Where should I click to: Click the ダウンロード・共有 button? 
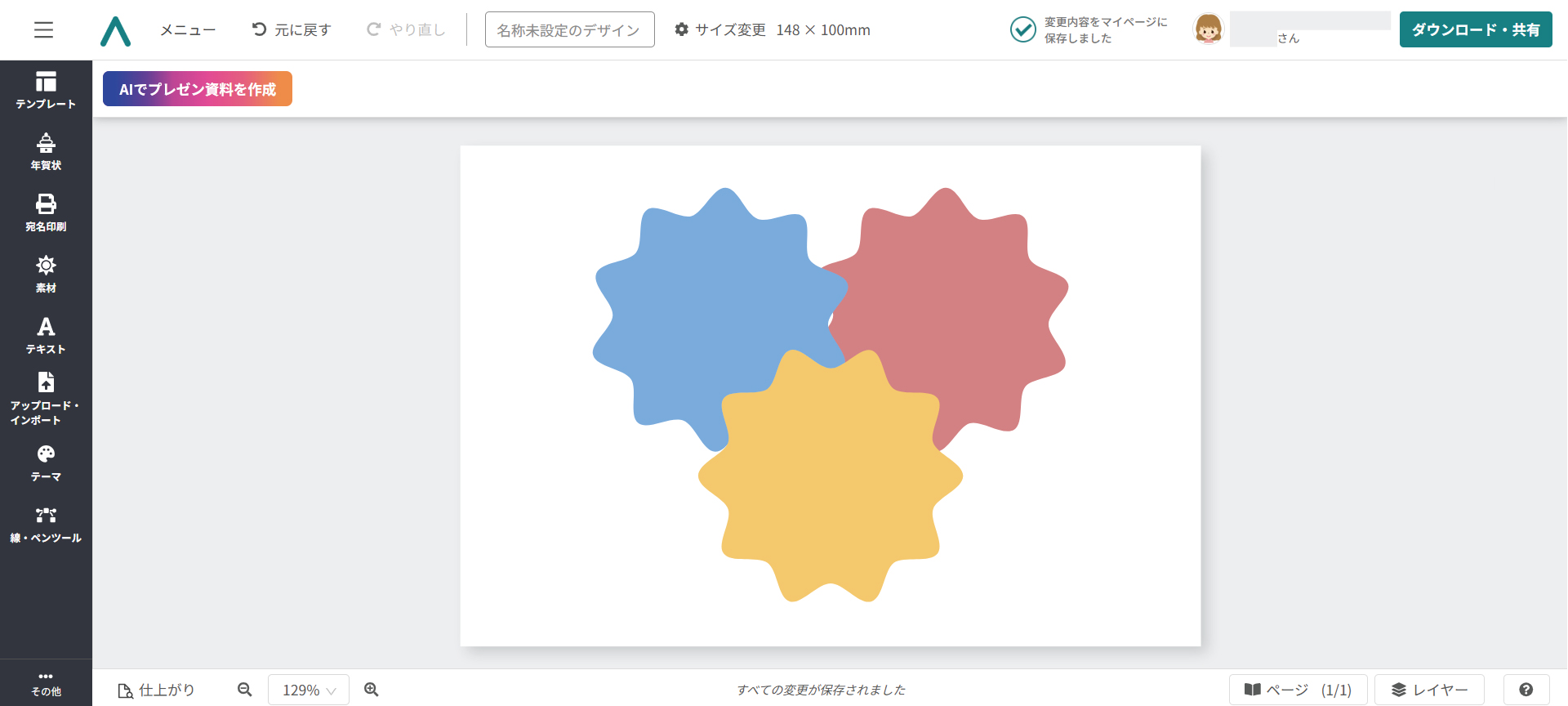(x=1475, y=30)
